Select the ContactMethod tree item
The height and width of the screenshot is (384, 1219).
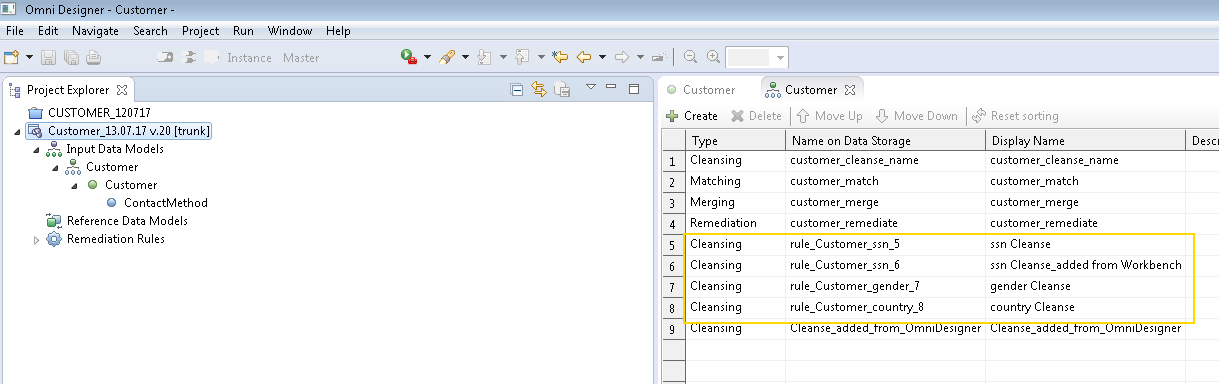(156, 203)
